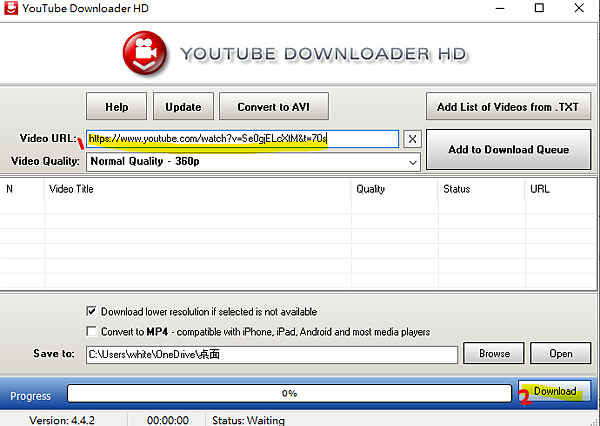Click the 0% progress bar
The image size is (600, 426).
[x=289, y=393]
